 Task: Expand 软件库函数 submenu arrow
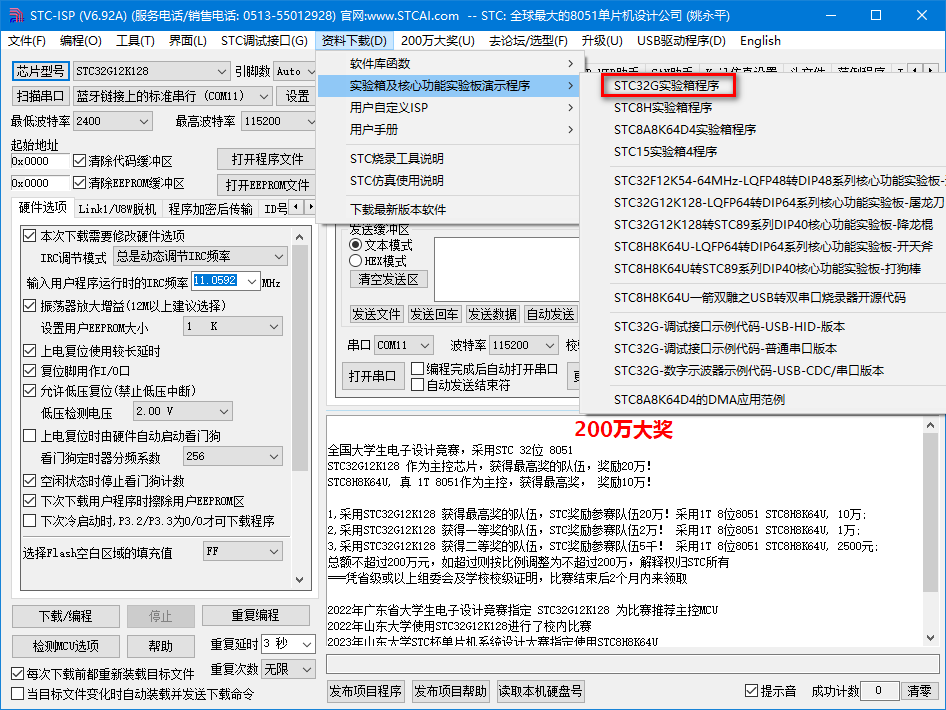click(570, 63)
